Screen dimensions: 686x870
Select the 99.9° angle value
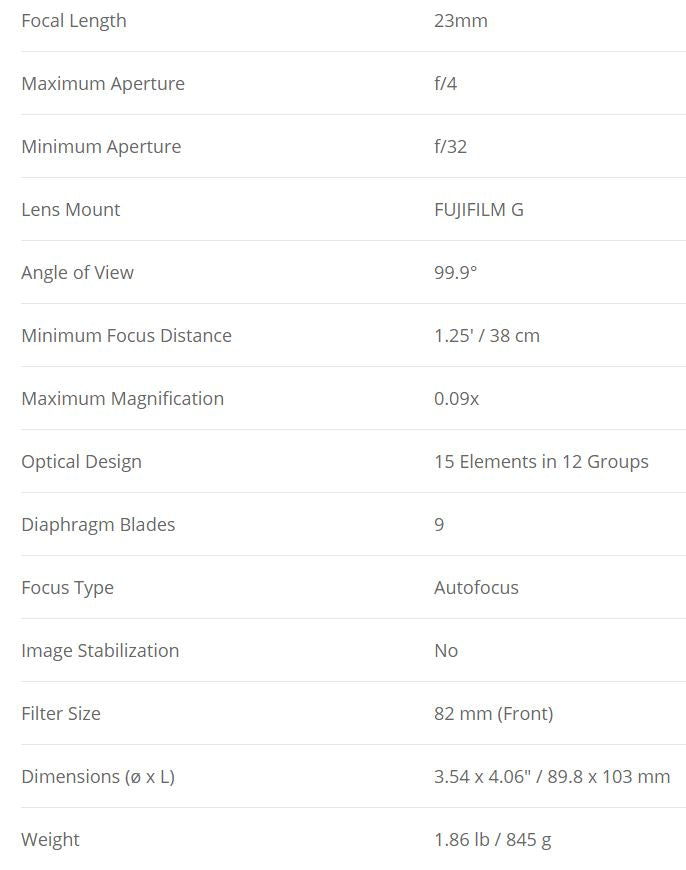[x=455, y=273]
